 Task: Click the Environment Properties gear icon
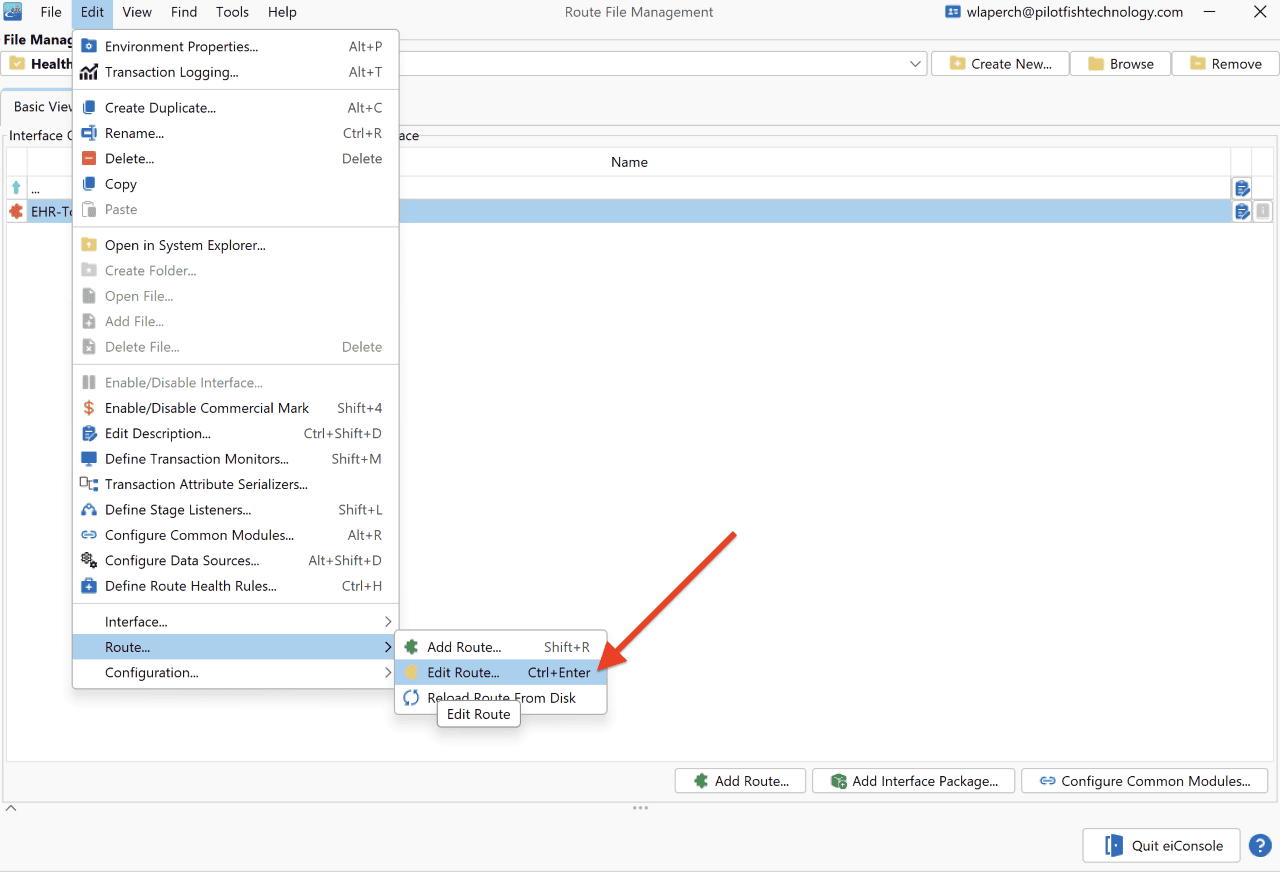point(89,47)
